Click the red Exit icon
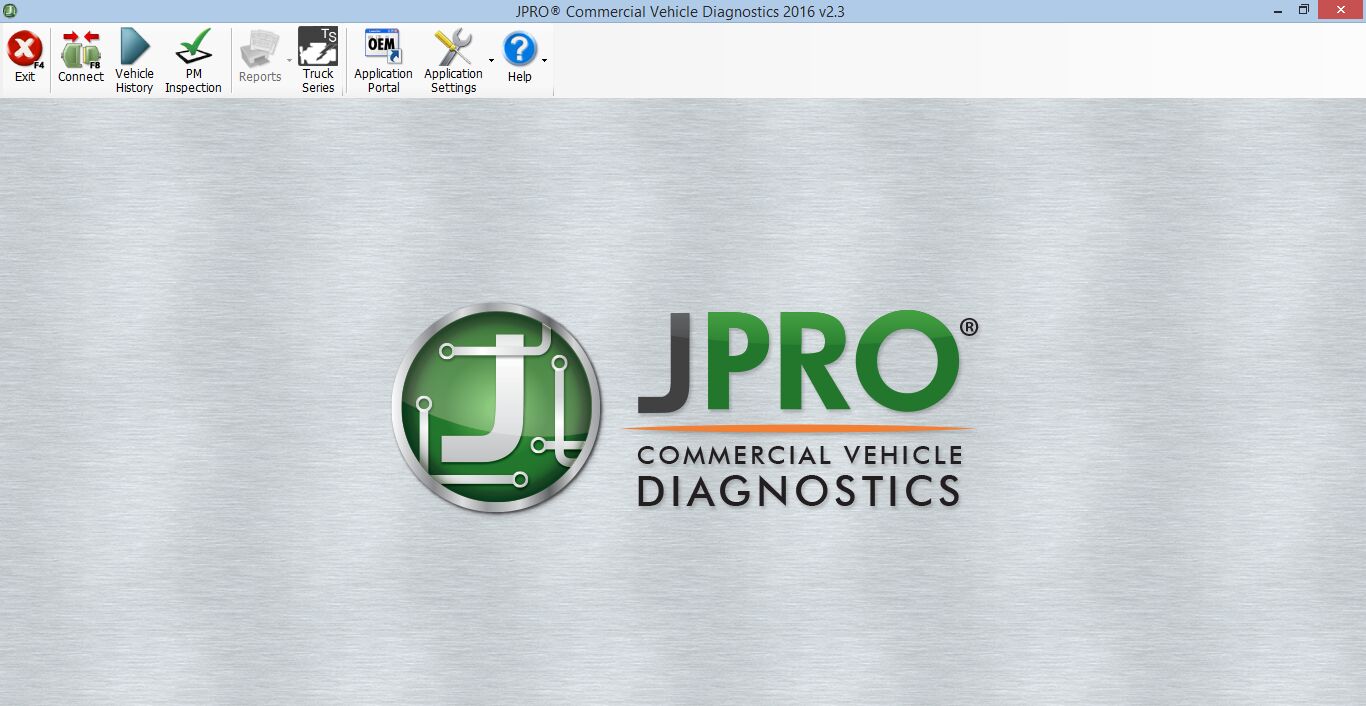 point(25,49)
